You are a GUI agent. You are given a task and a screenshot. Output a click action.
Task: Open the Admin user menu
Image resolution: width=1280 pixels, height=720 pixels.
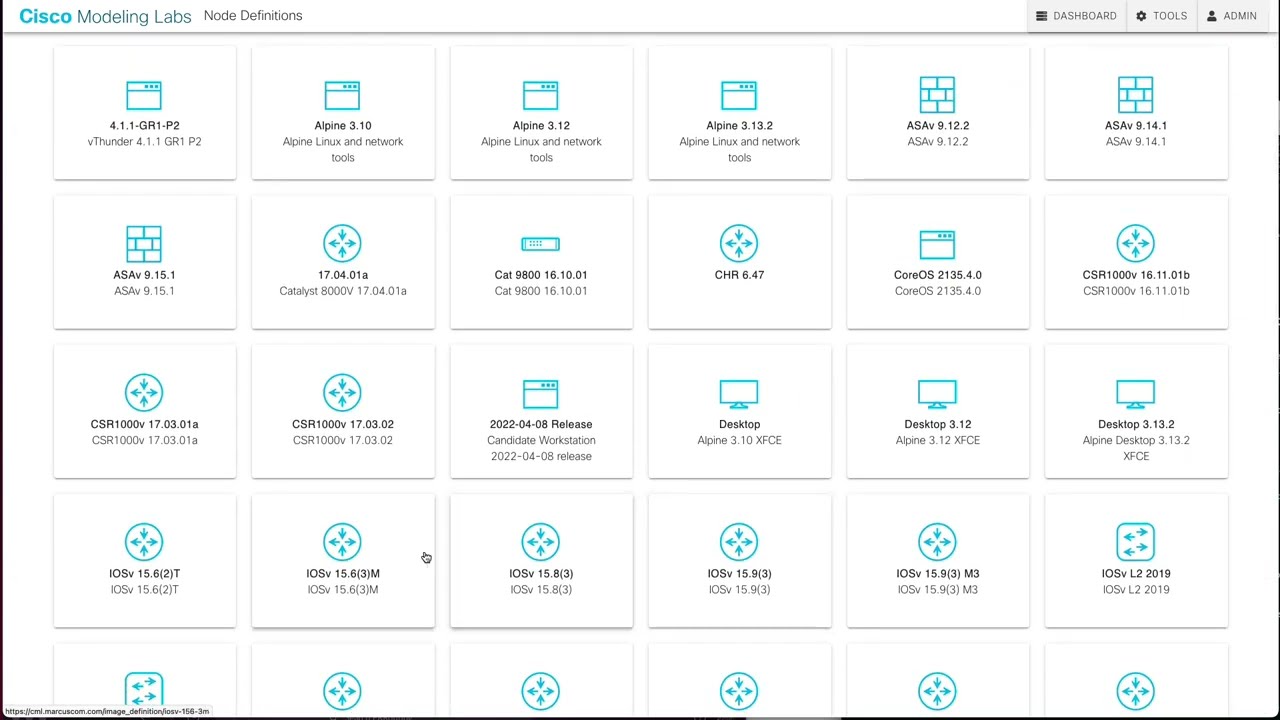1231,16
